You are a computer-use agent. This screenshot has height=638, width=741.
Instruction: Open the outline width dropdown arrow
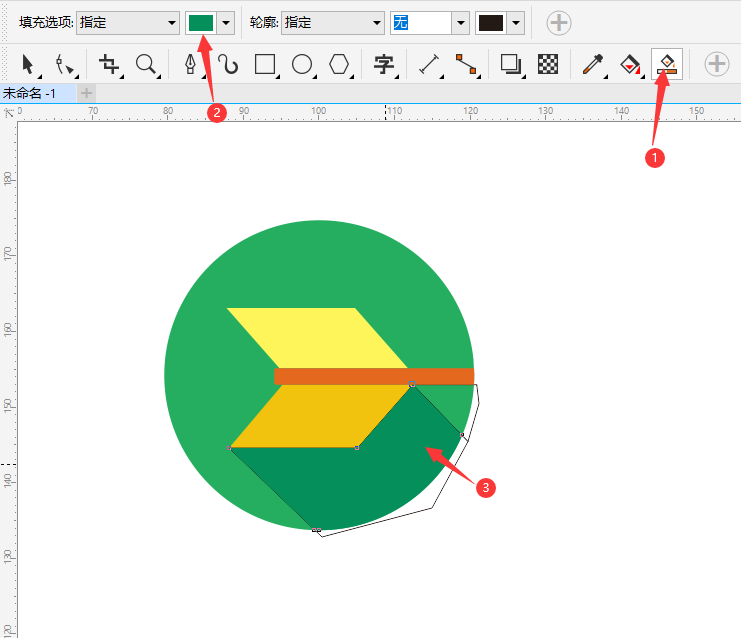tap(460, 23)
